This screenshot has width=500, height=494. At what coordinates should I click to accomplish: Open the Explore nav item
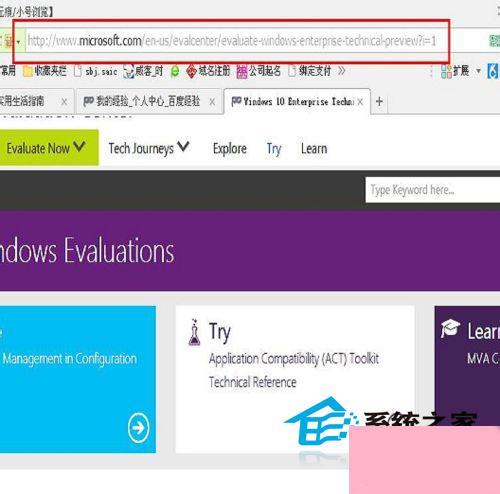coord(230,148)
